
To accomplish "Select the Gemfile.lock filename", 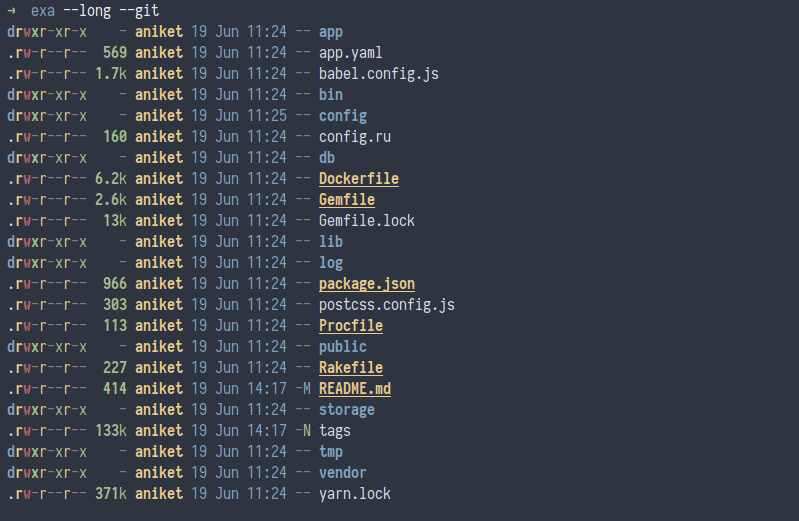I will (x=366, y=221).
